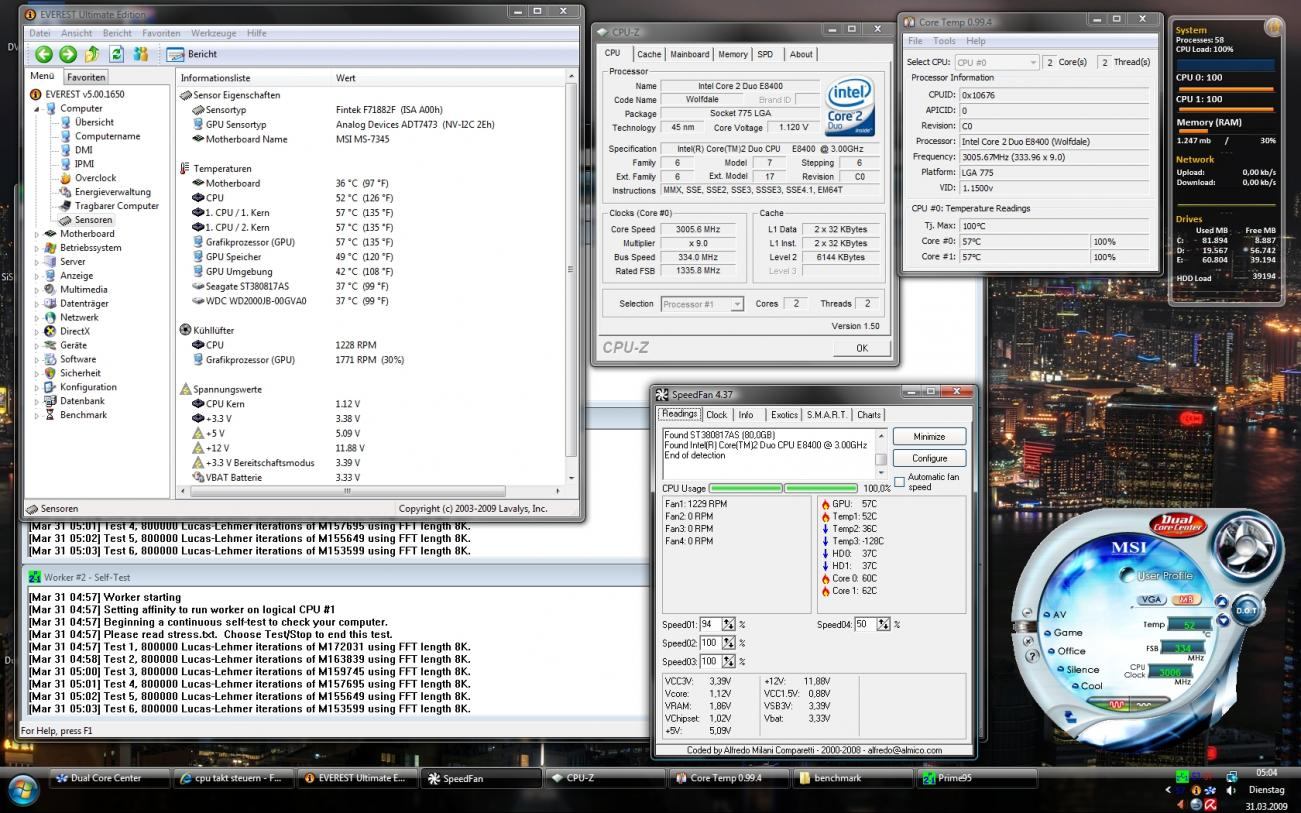Screen dimensions: 1301x813
Task: Switch to the Memory tab in CPU-Z
Action: point(732,54)
